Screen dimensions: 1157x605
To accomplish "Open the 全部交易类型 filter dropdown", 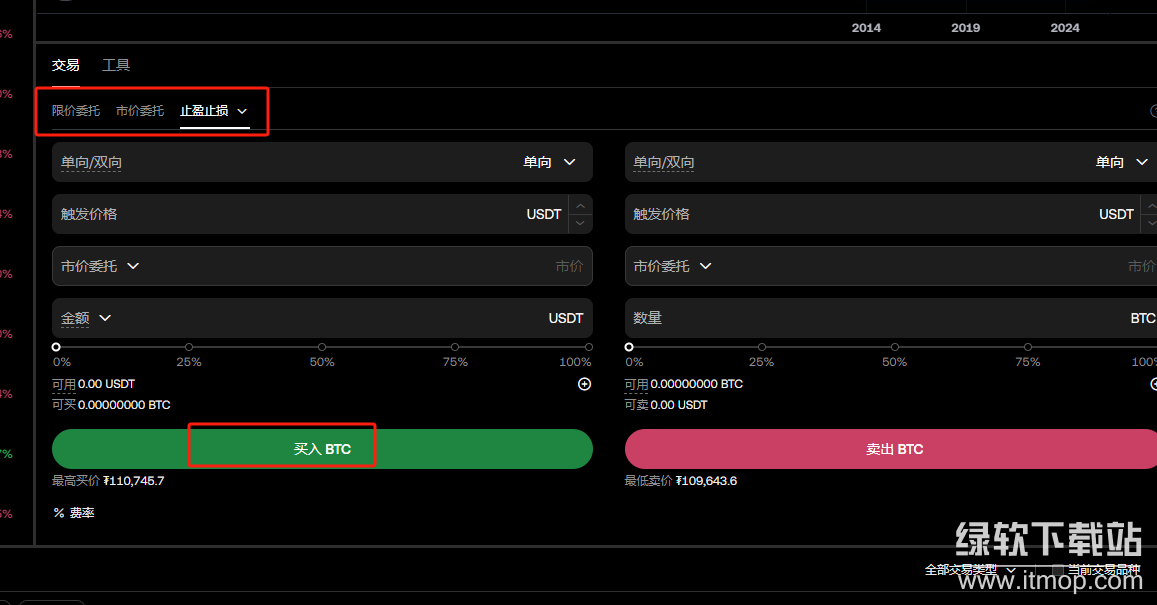I will pos(969,570).
